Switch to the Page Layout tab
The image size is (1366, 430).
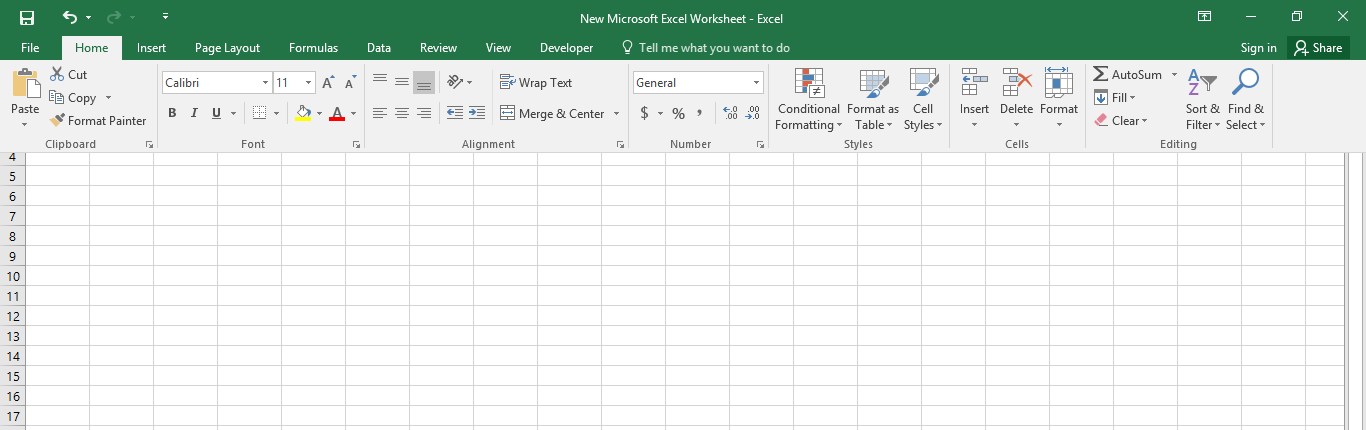(227, 48)
